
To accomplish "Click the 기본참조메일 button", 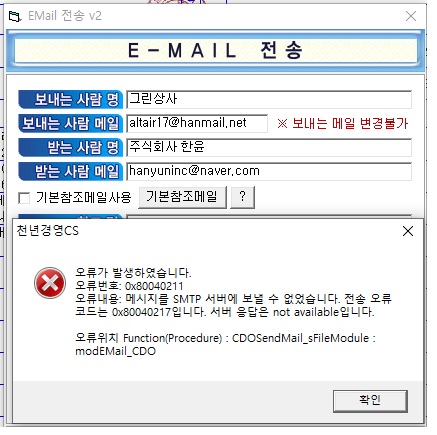I will pos(182,197).
